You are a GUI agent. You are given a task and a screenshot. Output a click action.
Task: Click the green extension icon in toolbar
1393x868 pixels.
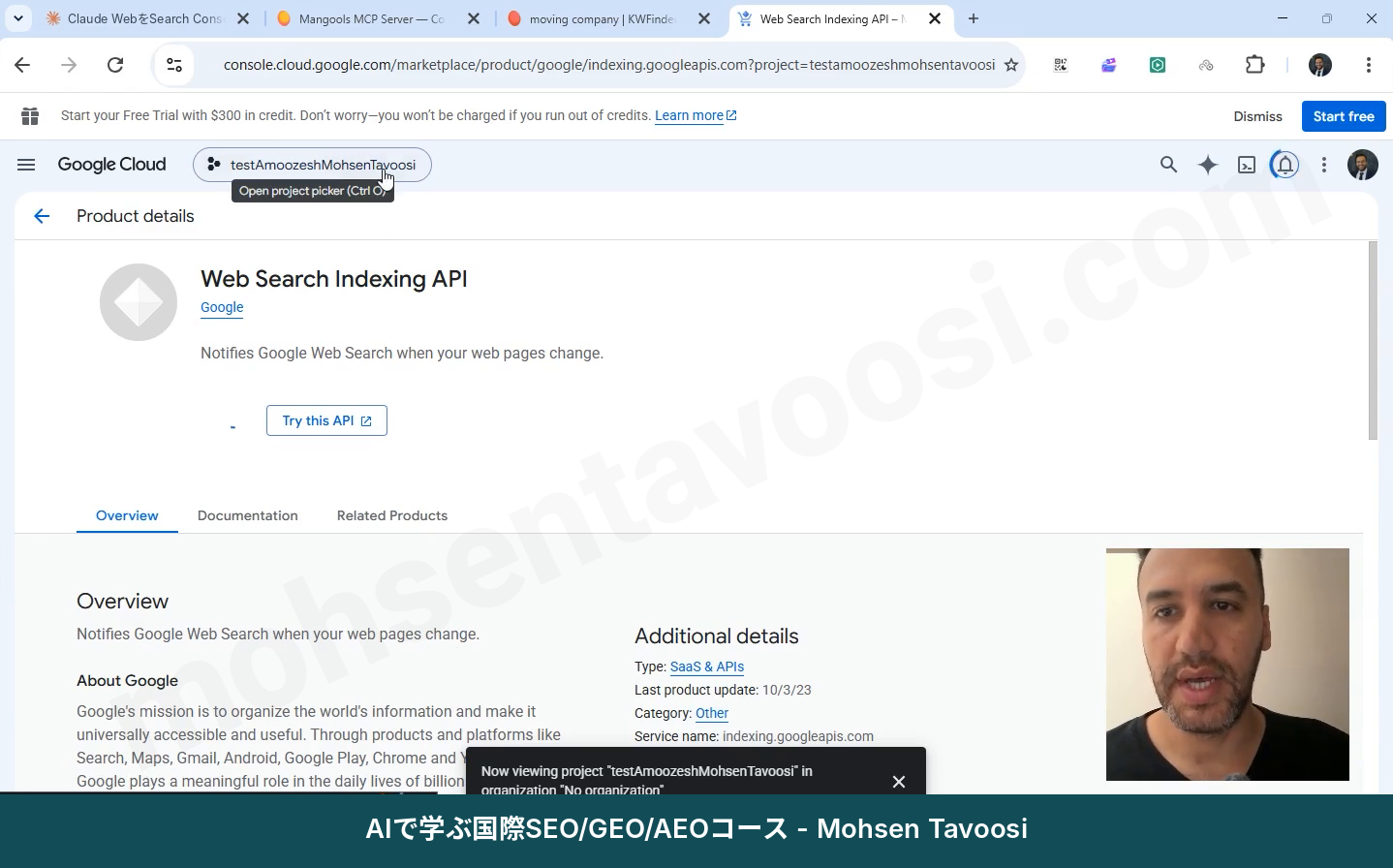(1158, 65)
